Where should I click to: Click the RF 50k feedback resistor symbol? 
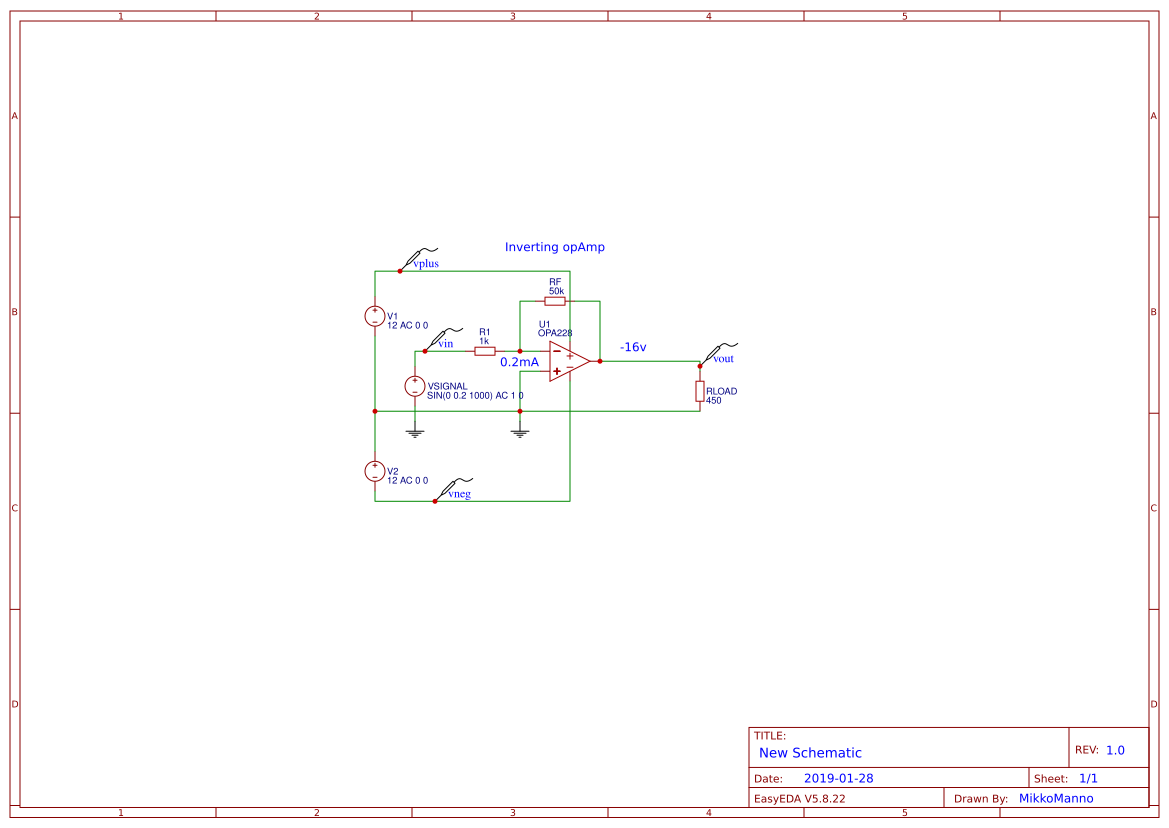(x=554, y=300)
